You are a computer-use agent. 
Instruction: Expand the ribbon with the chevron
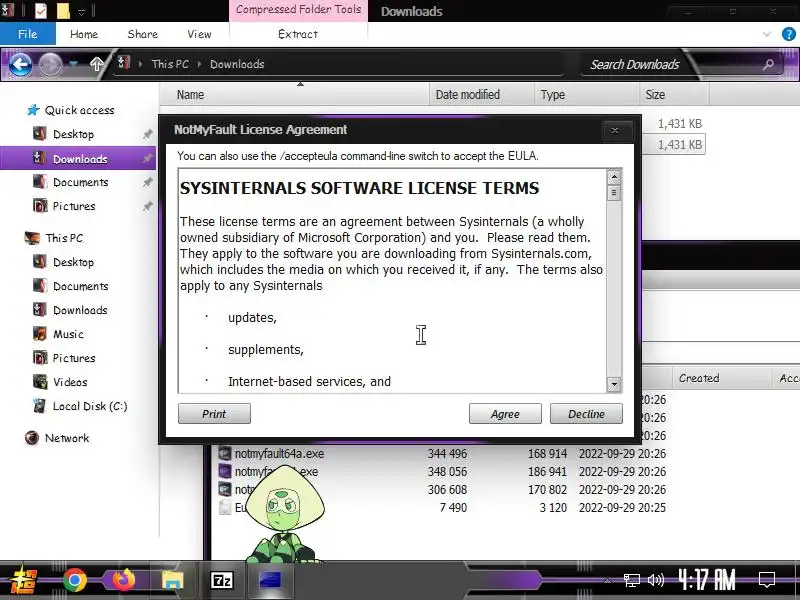tap(767, 34)
